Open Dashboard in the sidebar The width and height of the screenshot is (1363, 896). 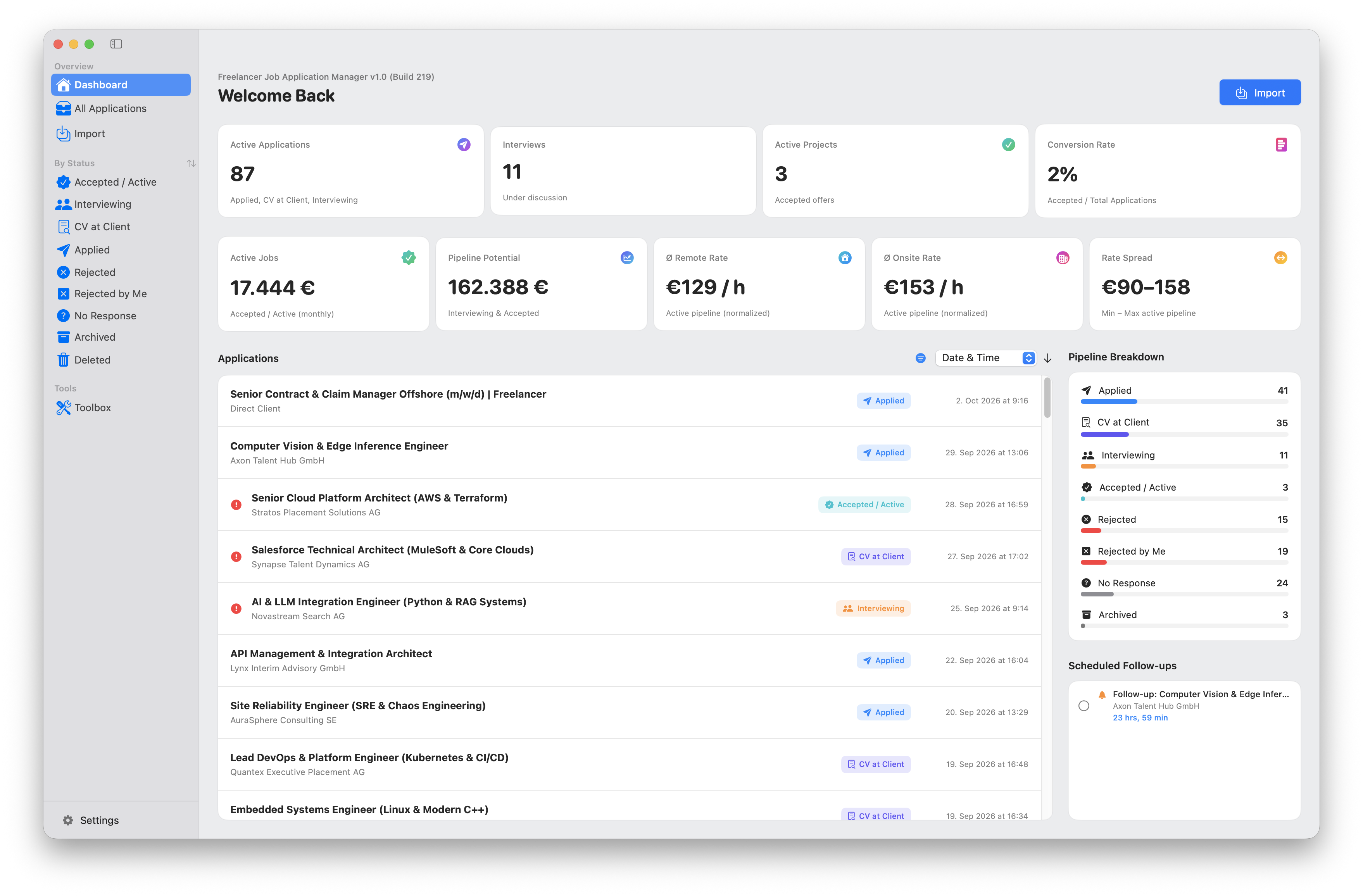click(121, 85)
